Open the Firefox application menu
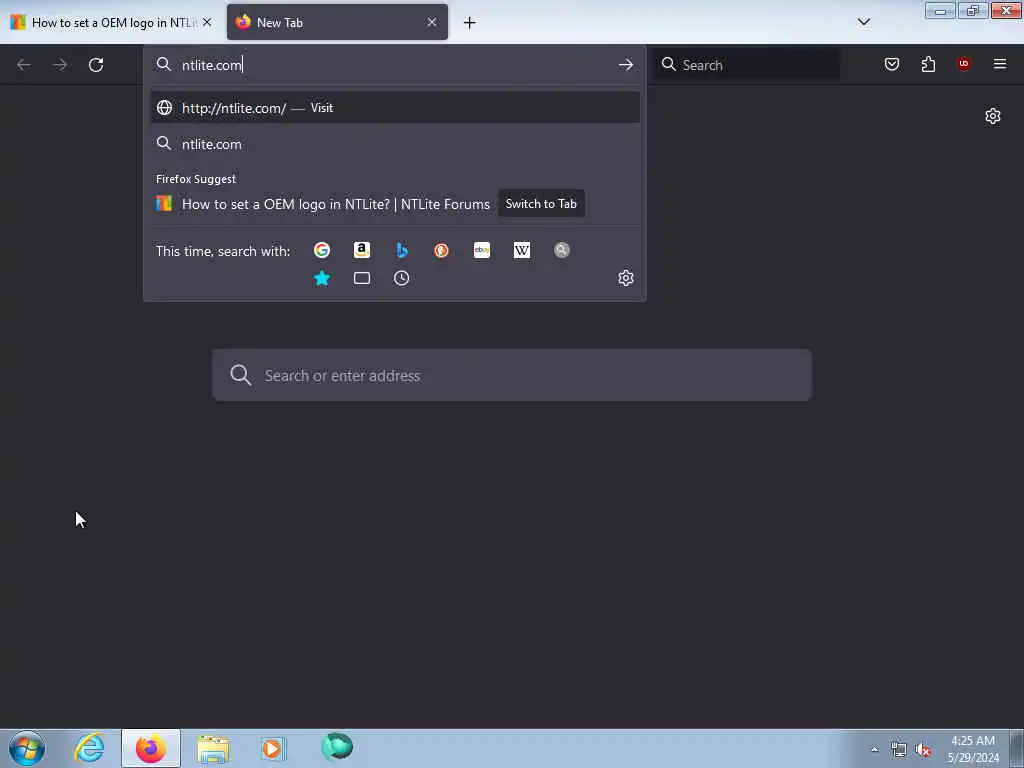 pos(1000,64)
